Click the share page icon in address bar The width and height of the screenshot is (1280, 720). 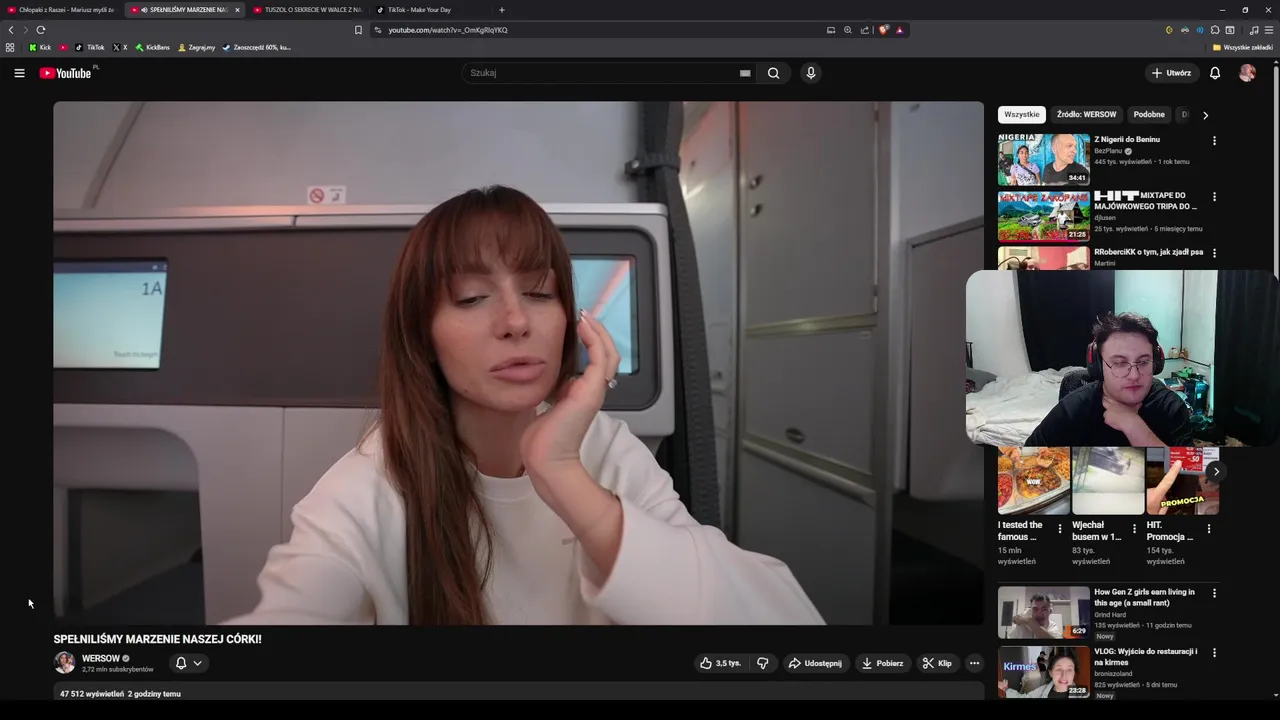[865, 30]
